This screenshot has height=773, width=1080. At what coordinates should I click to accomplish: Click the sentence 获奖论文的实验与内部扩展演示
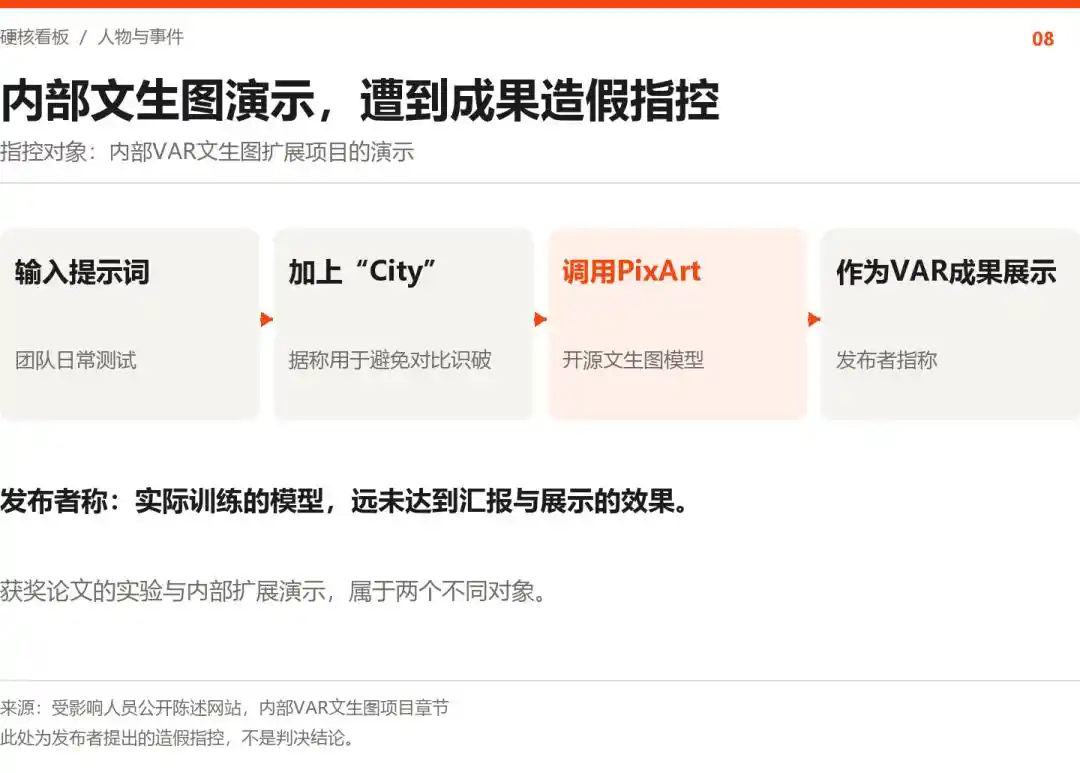click(163, 591)
